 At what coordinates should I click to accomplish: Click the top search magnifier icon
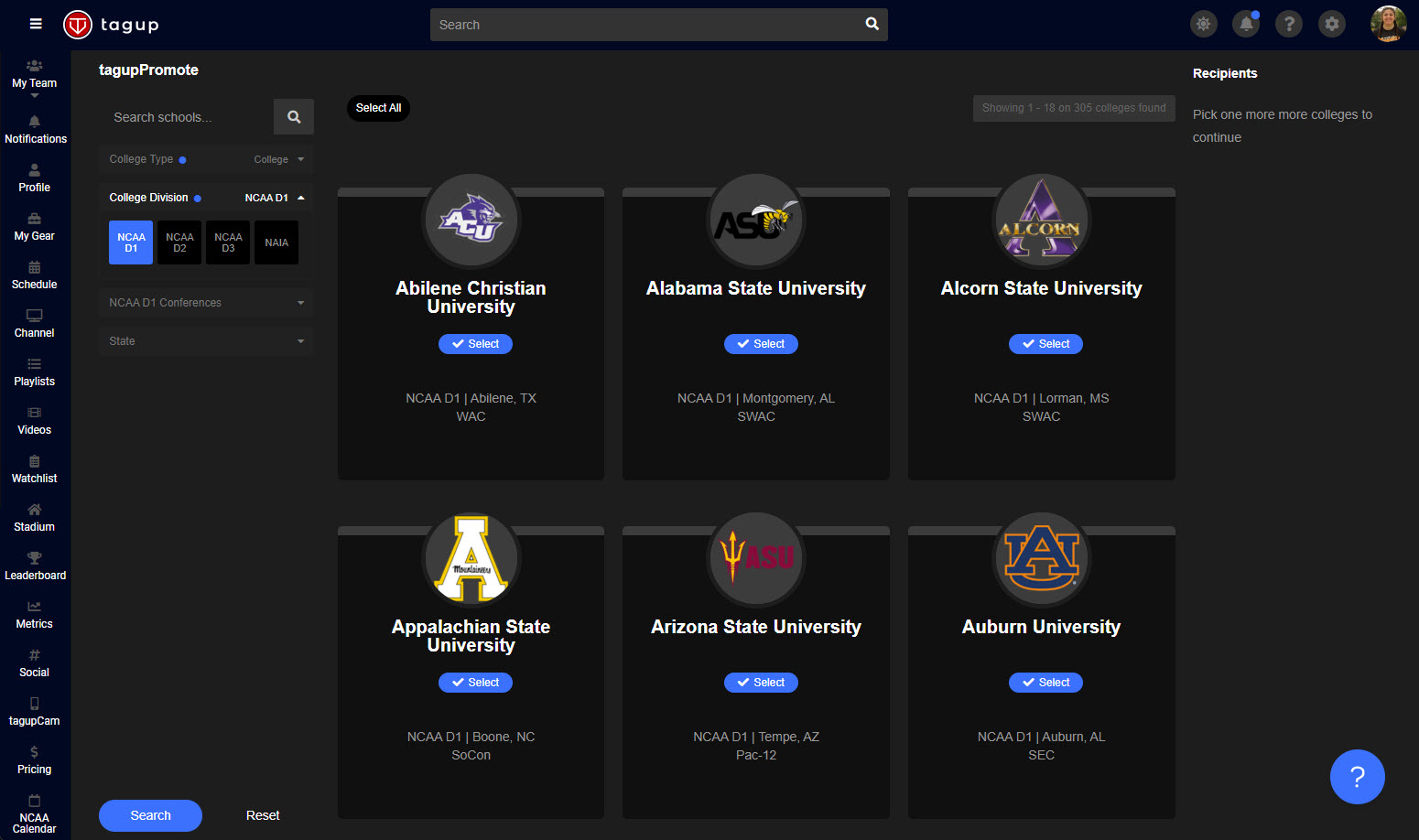click(872, 25)
